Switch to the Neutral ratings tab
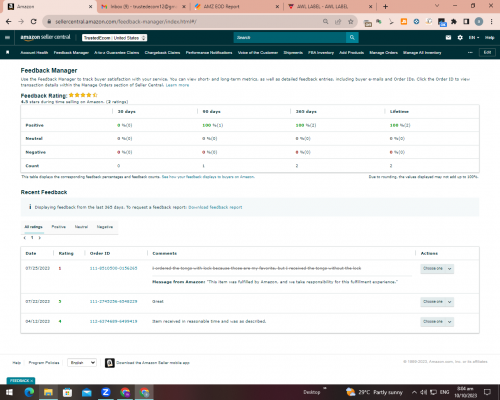This screenshot has width=500, height=400. pos(81,227)
